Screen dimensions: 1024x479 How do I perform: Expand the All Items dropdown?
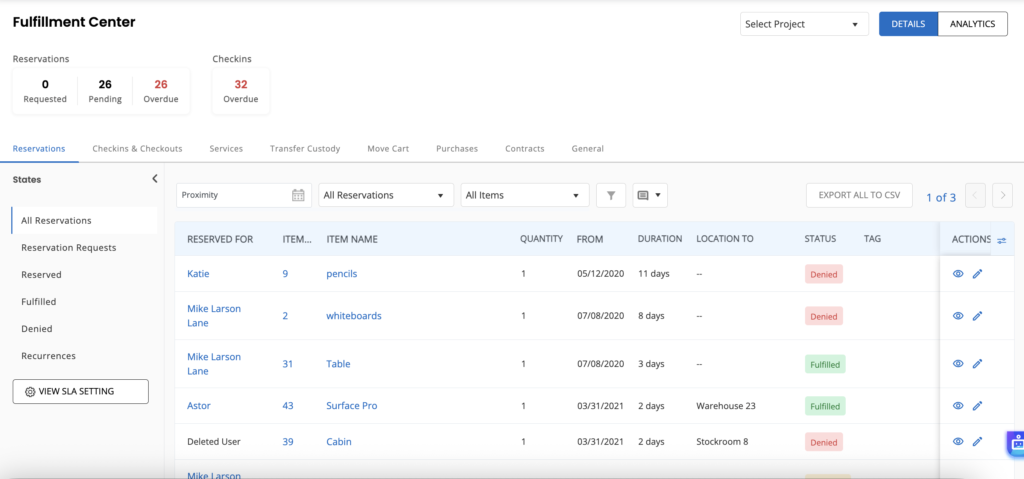(x=523, y=195)
